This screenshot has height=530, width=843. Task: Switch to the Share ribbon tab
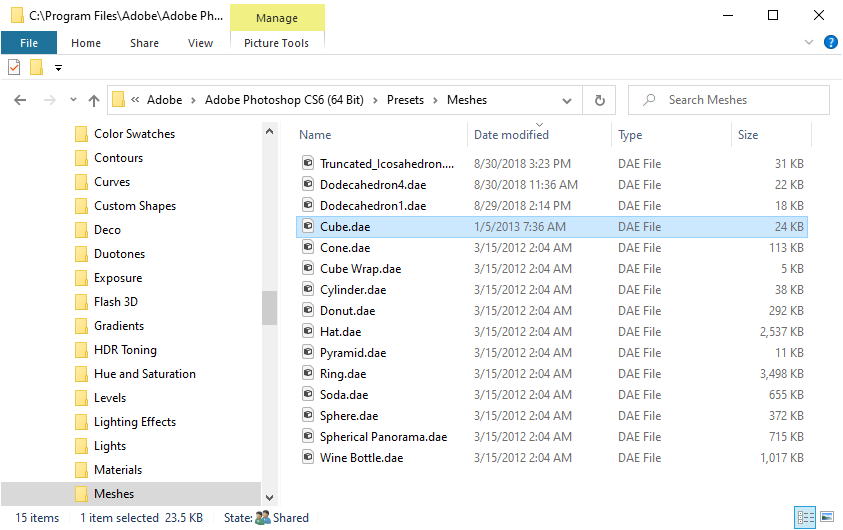tap(144, 43)
